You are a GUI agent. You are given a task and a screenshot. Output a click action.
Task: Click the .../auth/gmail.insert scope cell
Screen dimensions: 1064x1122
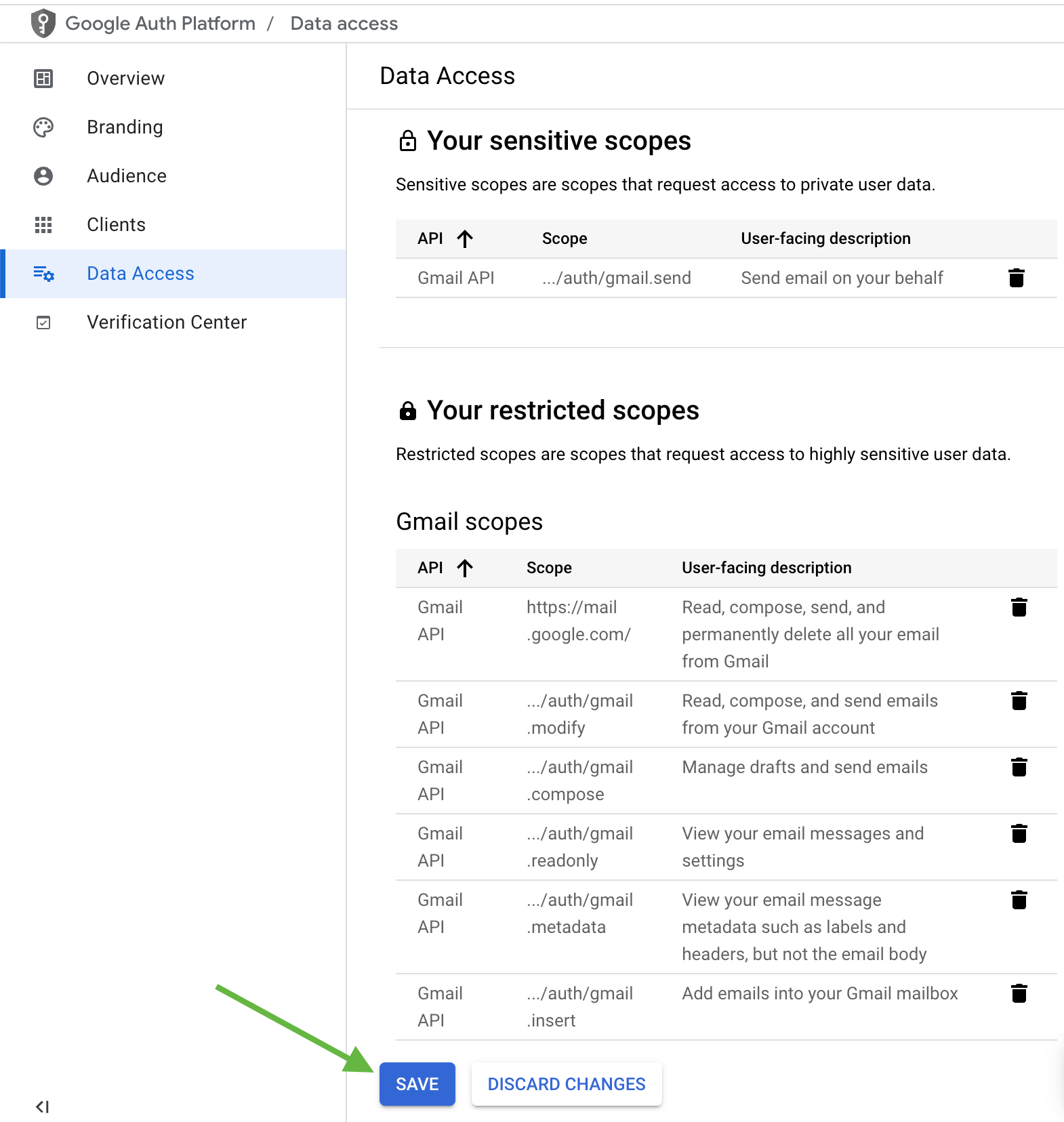pyautogui.click(x=580, y=1007)
